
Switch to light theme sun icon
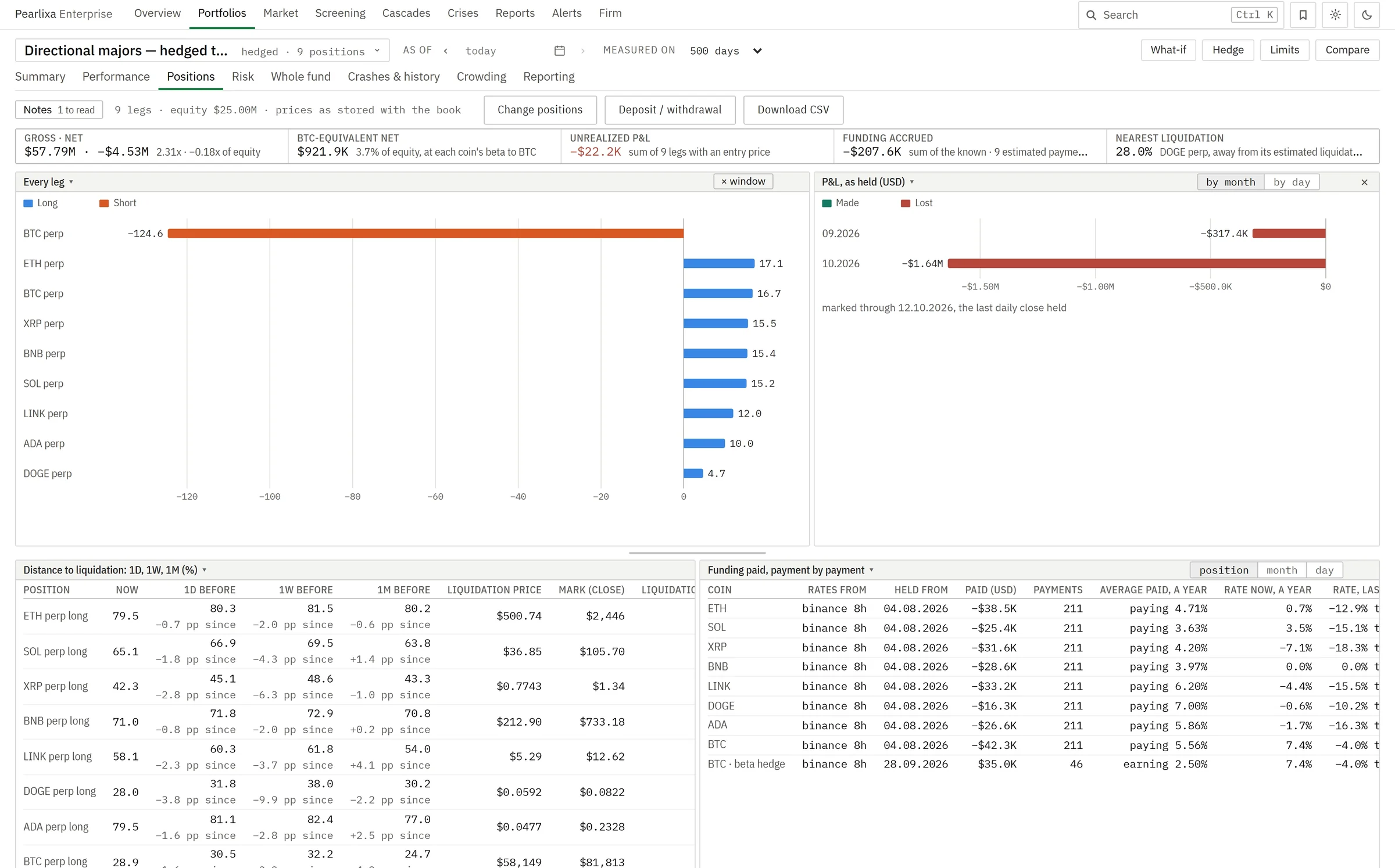pos(1335,15)
